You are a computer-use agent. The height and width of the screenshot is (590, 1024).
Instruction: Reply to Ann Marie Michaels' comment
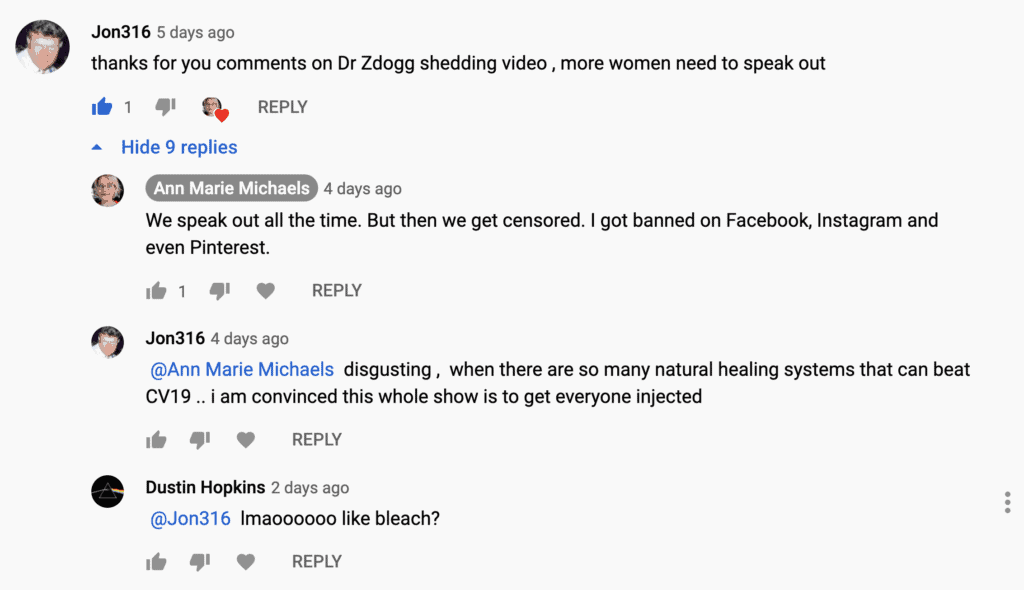coord(336,290)
